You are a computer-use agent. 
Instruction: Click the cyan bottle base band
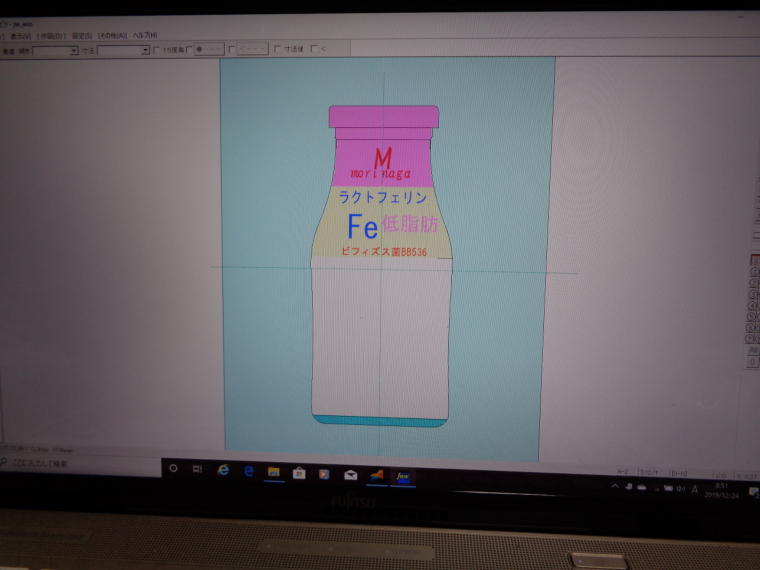(380, 421)
